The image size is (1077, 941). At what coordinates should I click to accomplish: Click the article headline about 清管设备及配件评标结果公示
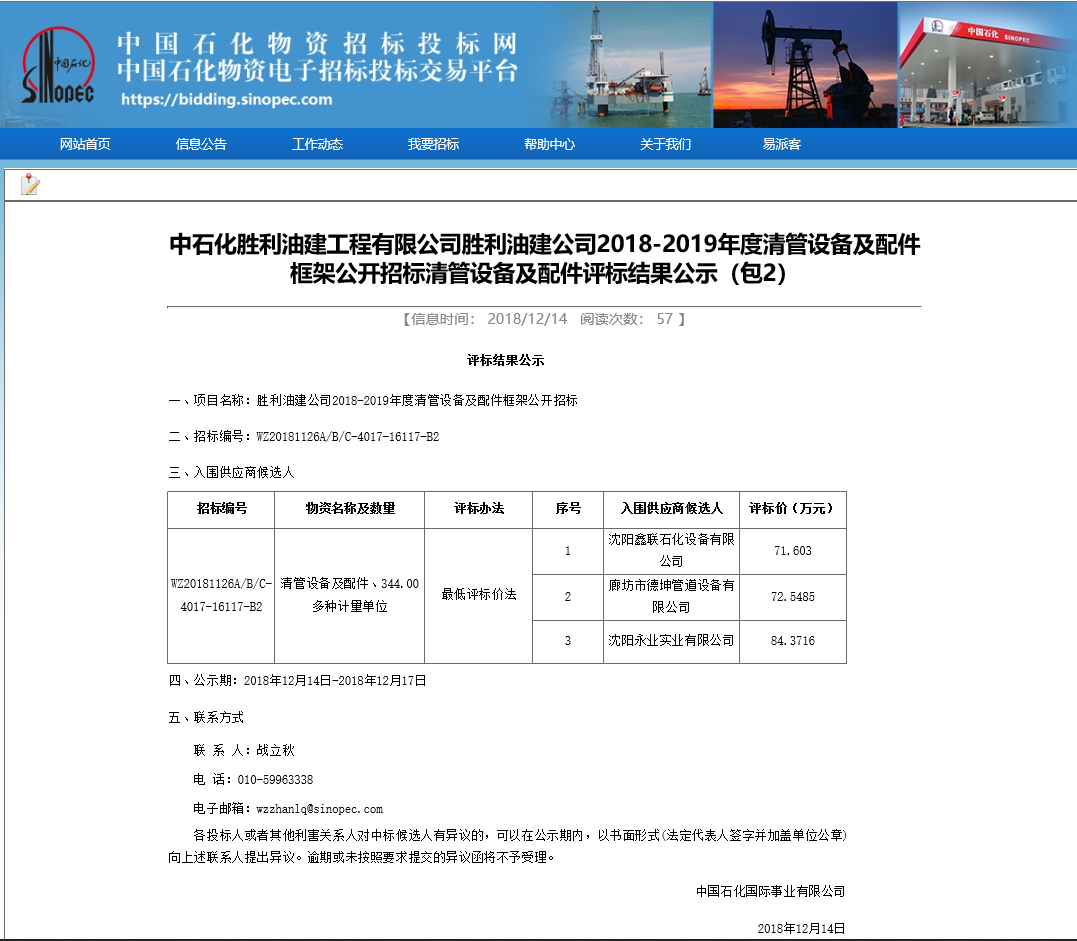544,258
